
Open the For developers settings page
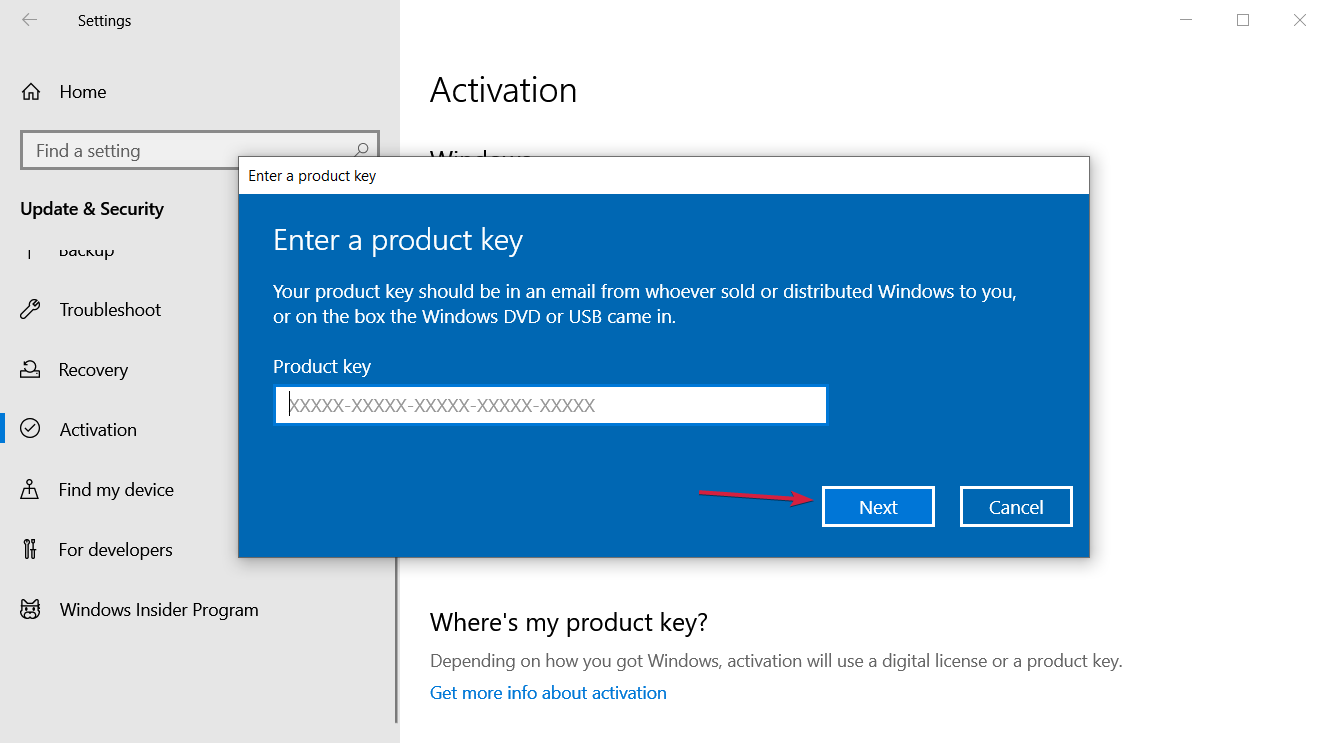coord(115,549)
